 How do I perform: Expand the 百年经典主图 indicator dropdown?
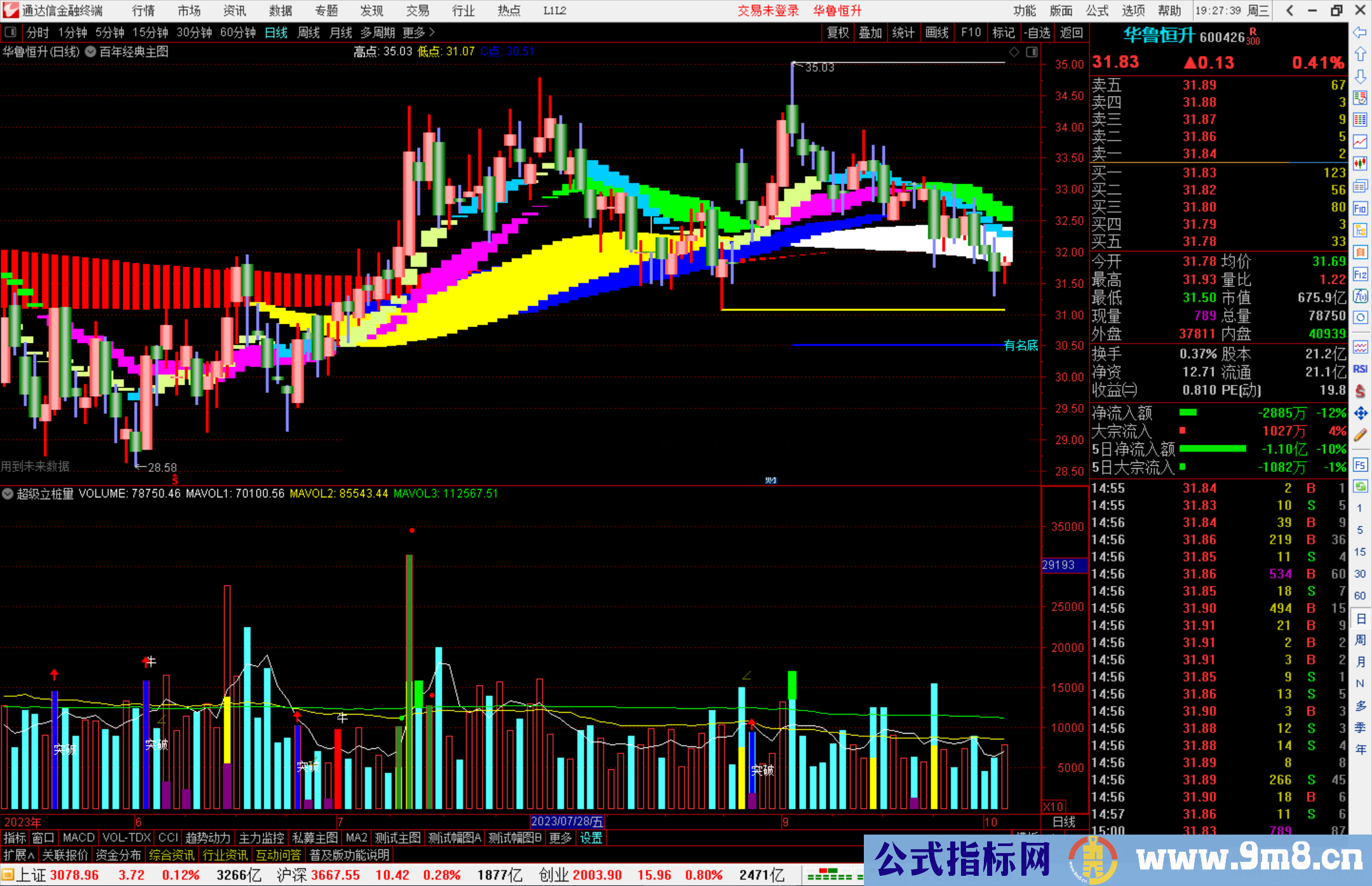point(91,52)
